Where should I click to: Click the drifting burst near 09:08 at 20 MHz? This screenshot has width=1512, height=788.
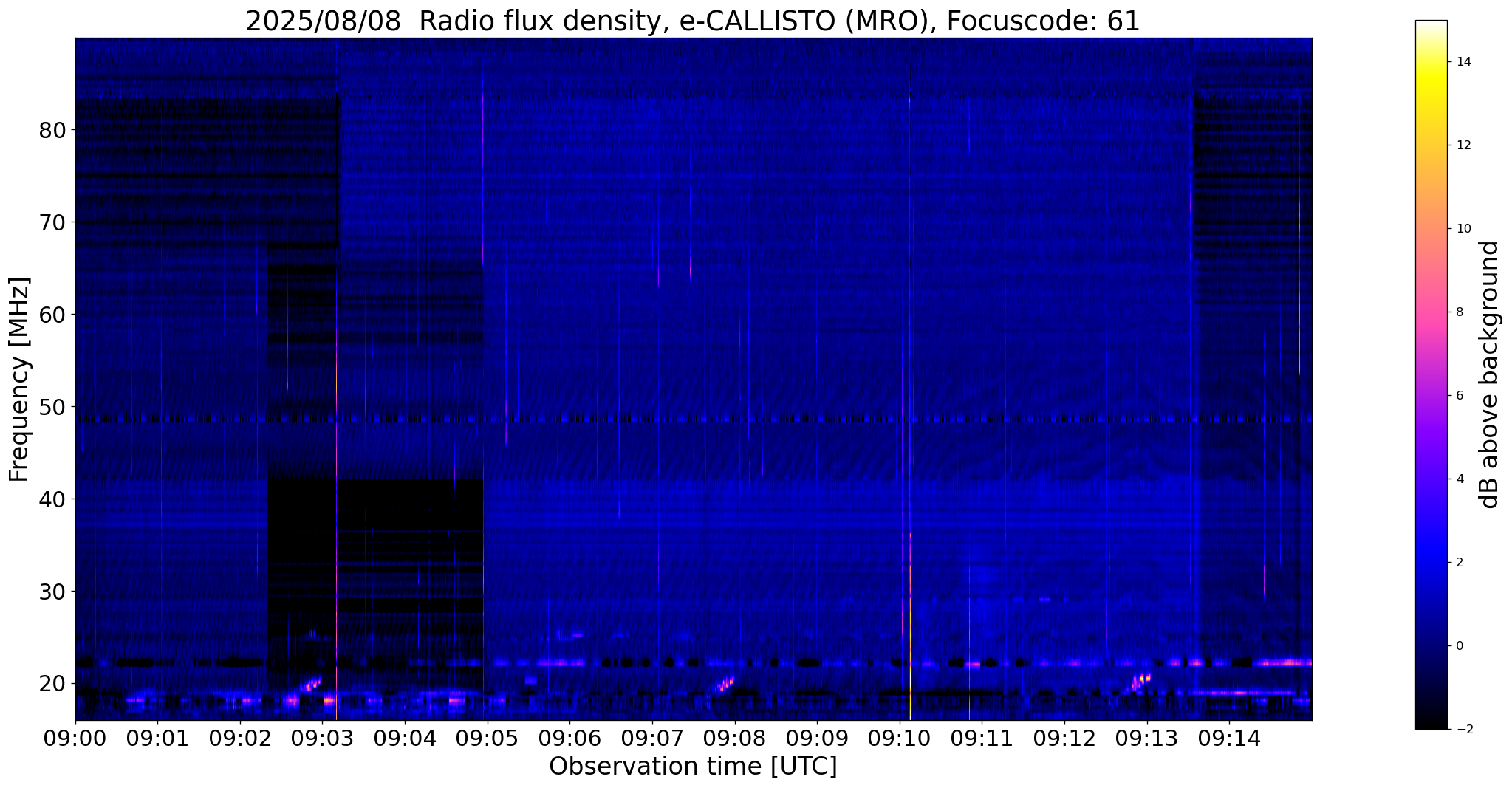724,684
